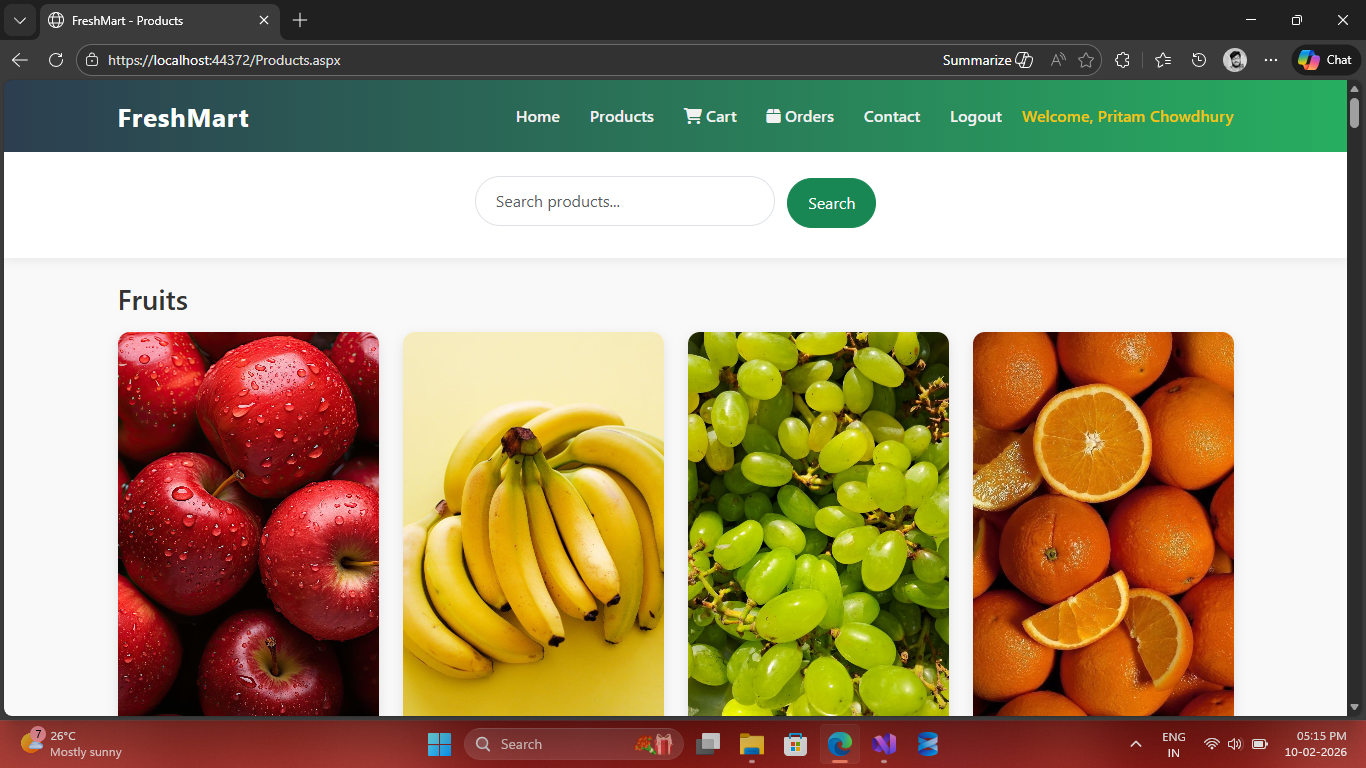Click the page vertical scrollbar
The height and width of the screenshot is (768, 1366).
[1355, 400]
